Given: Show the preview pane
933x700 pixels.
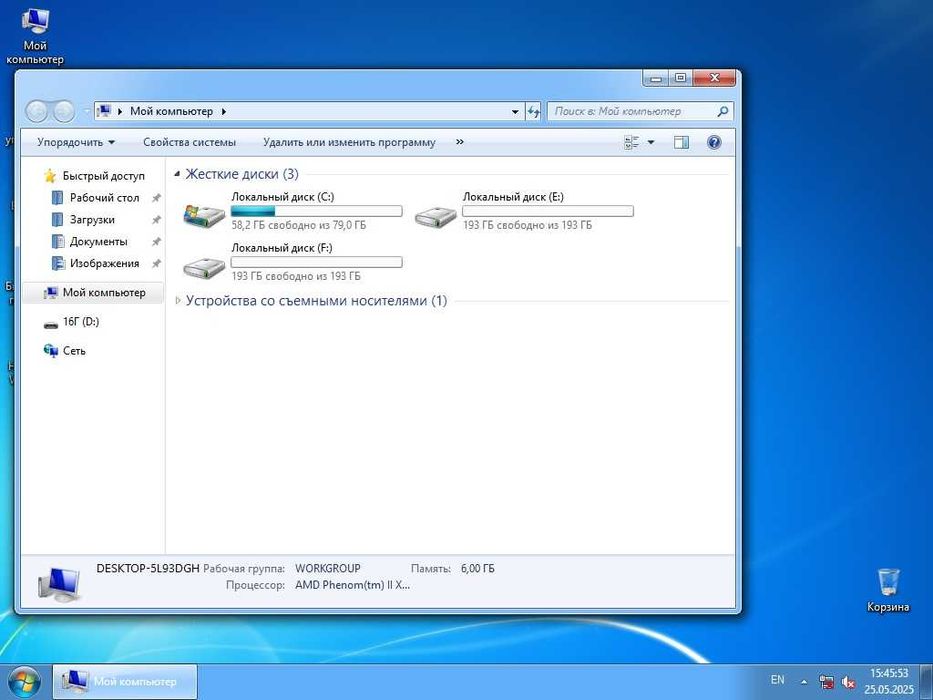Looking at the screenshot, I should (681, 142).
